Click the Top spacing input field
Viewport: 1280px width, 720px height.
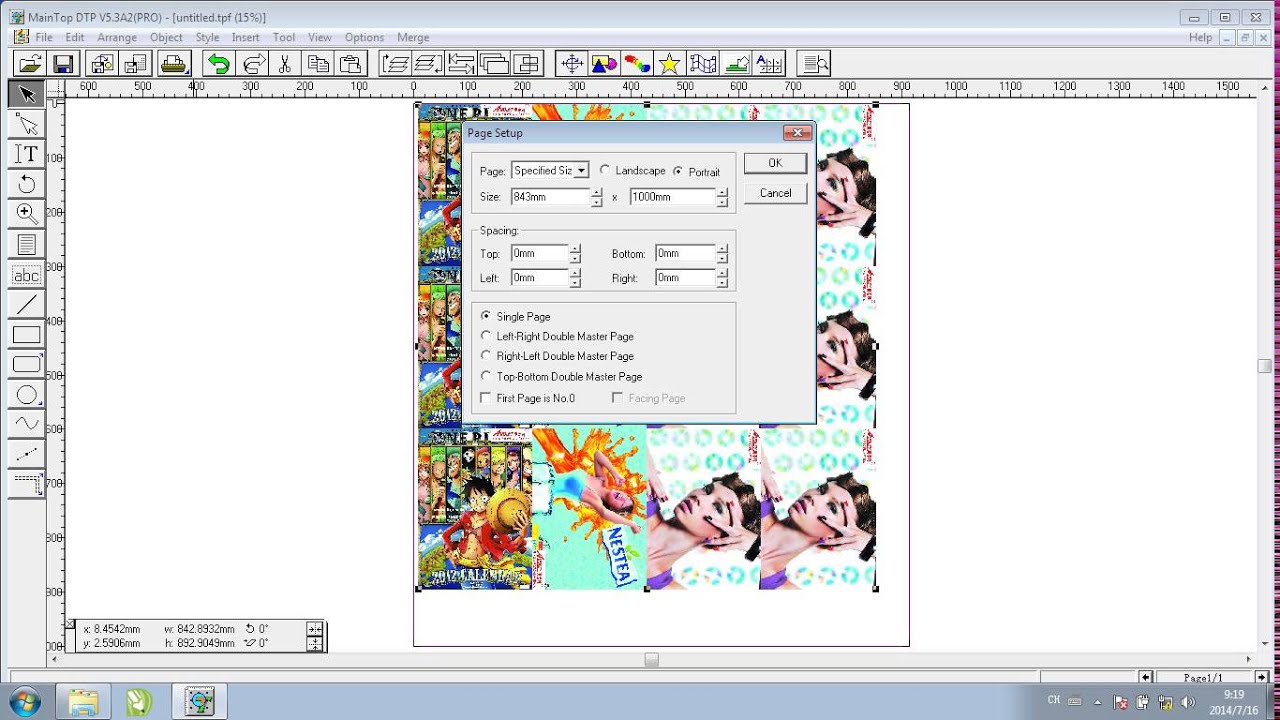point(540,254)
